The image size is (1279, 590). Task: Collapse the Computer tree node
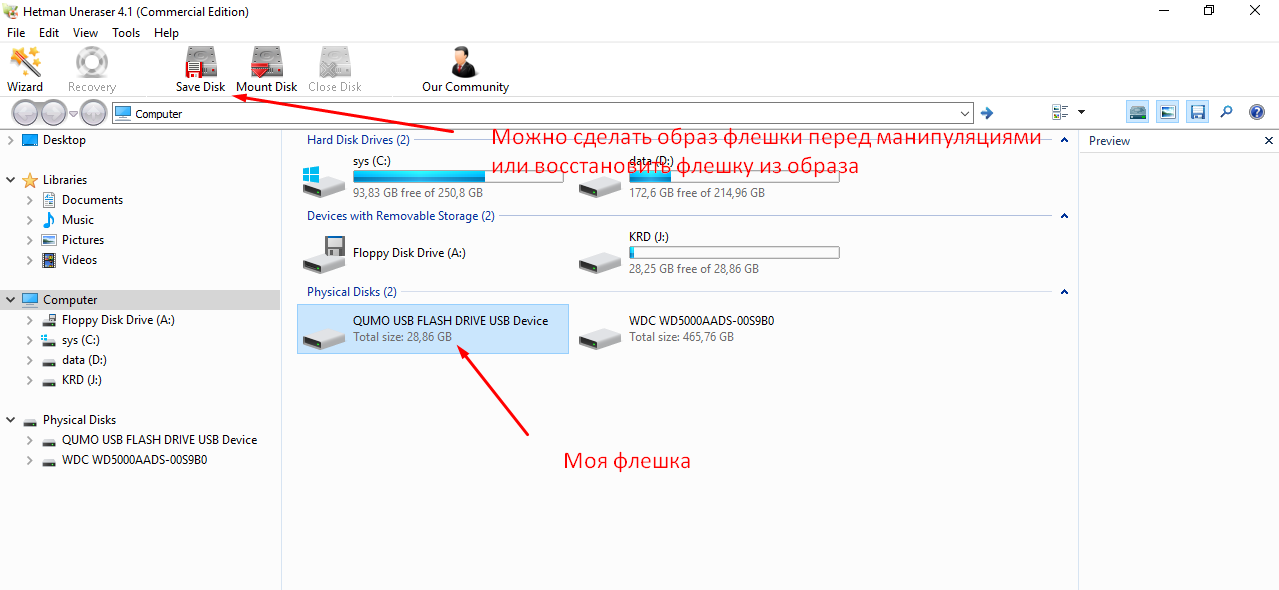click(x=11, y=300)
